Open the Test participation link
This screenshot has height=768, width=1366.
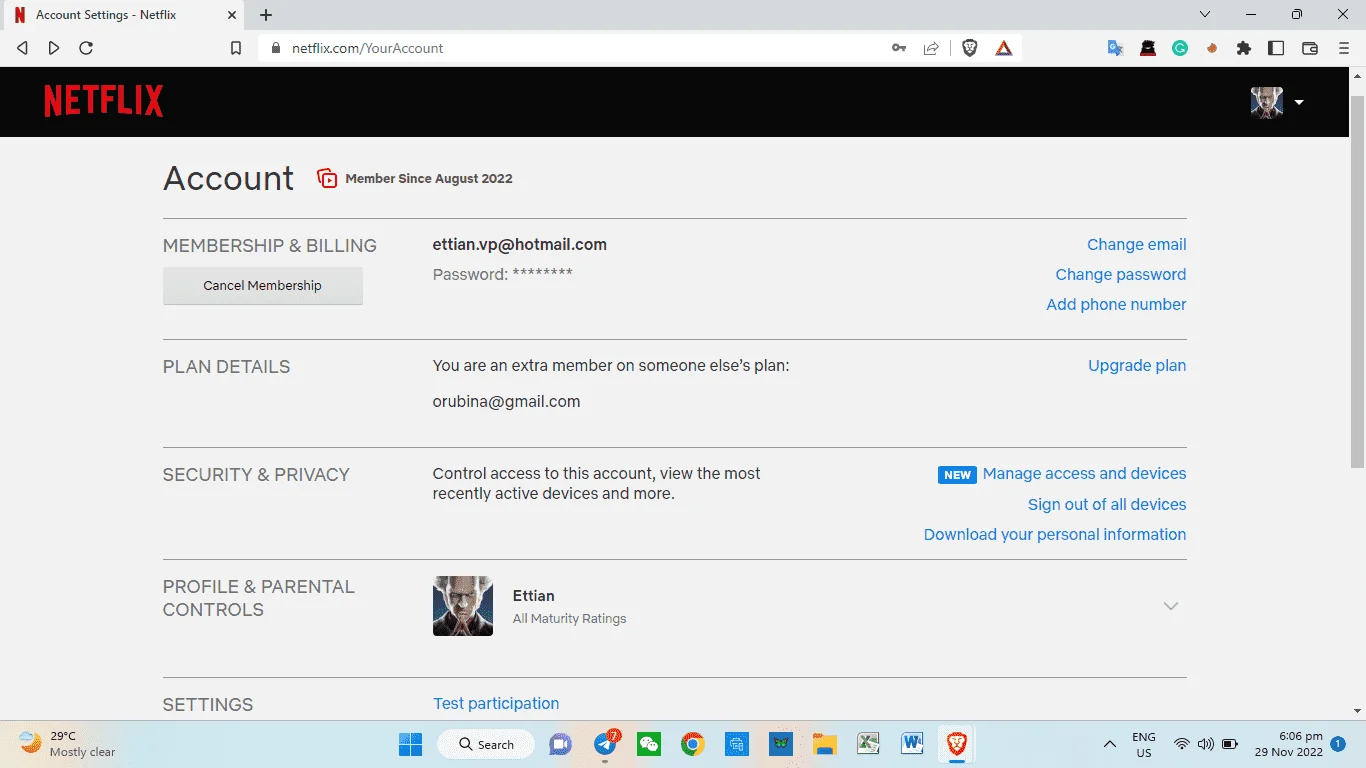click(x=496, y=703)
